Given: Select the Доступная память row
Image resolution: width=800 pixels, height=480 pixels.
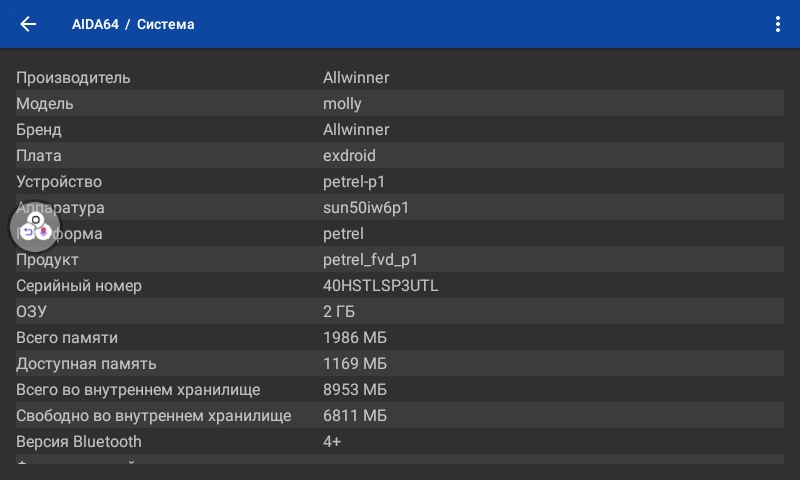Looking at the screenshot, I should tap(400, 363).
